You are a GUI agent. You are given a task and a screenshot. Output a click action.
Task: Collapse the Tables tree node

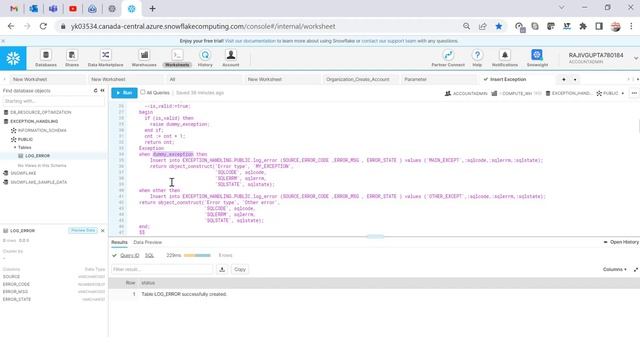click(x=15, y=147)
